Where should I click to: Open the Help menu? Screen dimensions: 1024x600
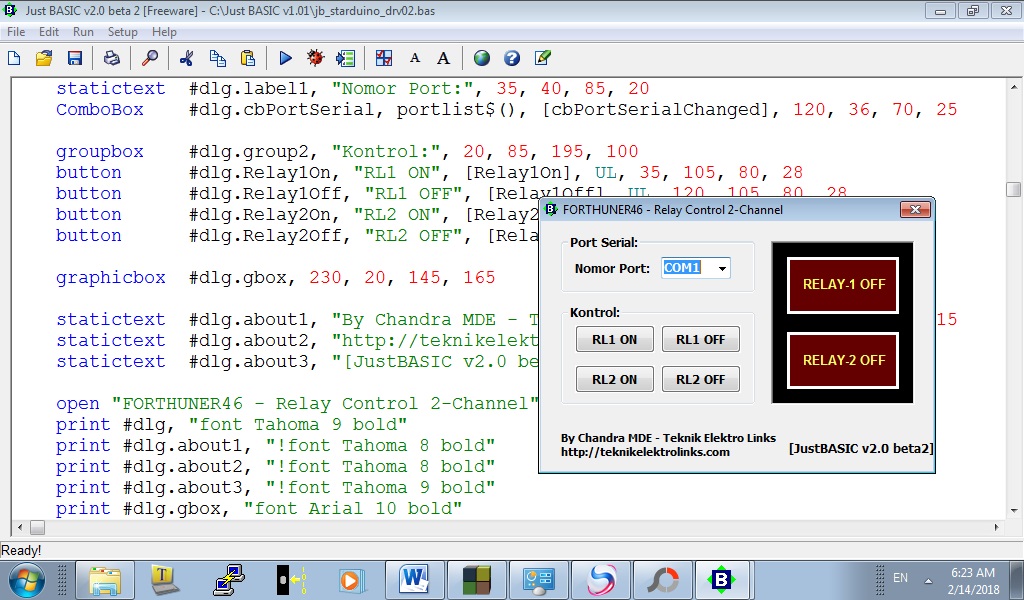164,31
